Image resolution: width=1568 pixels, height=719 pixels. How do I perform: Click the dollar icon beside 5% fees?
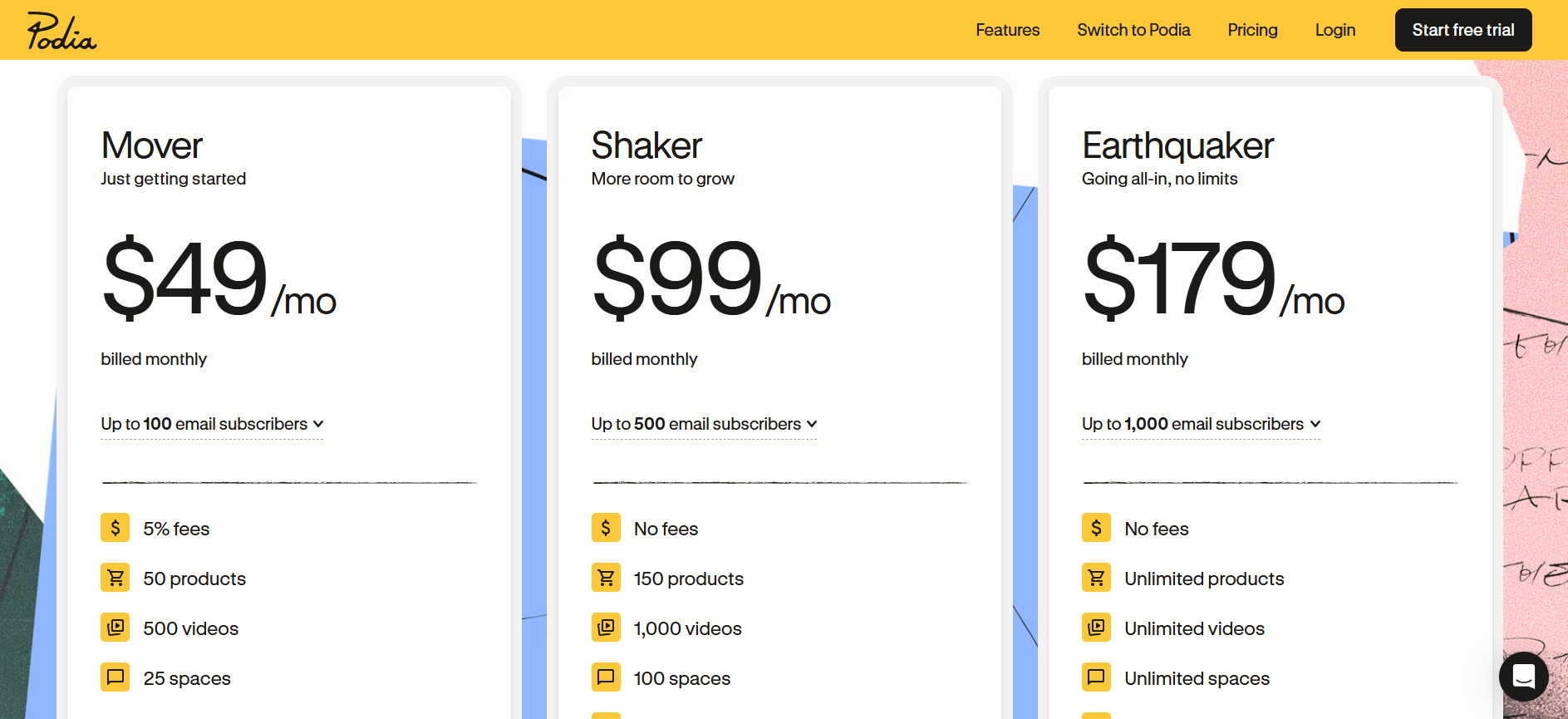coord(116,528)
